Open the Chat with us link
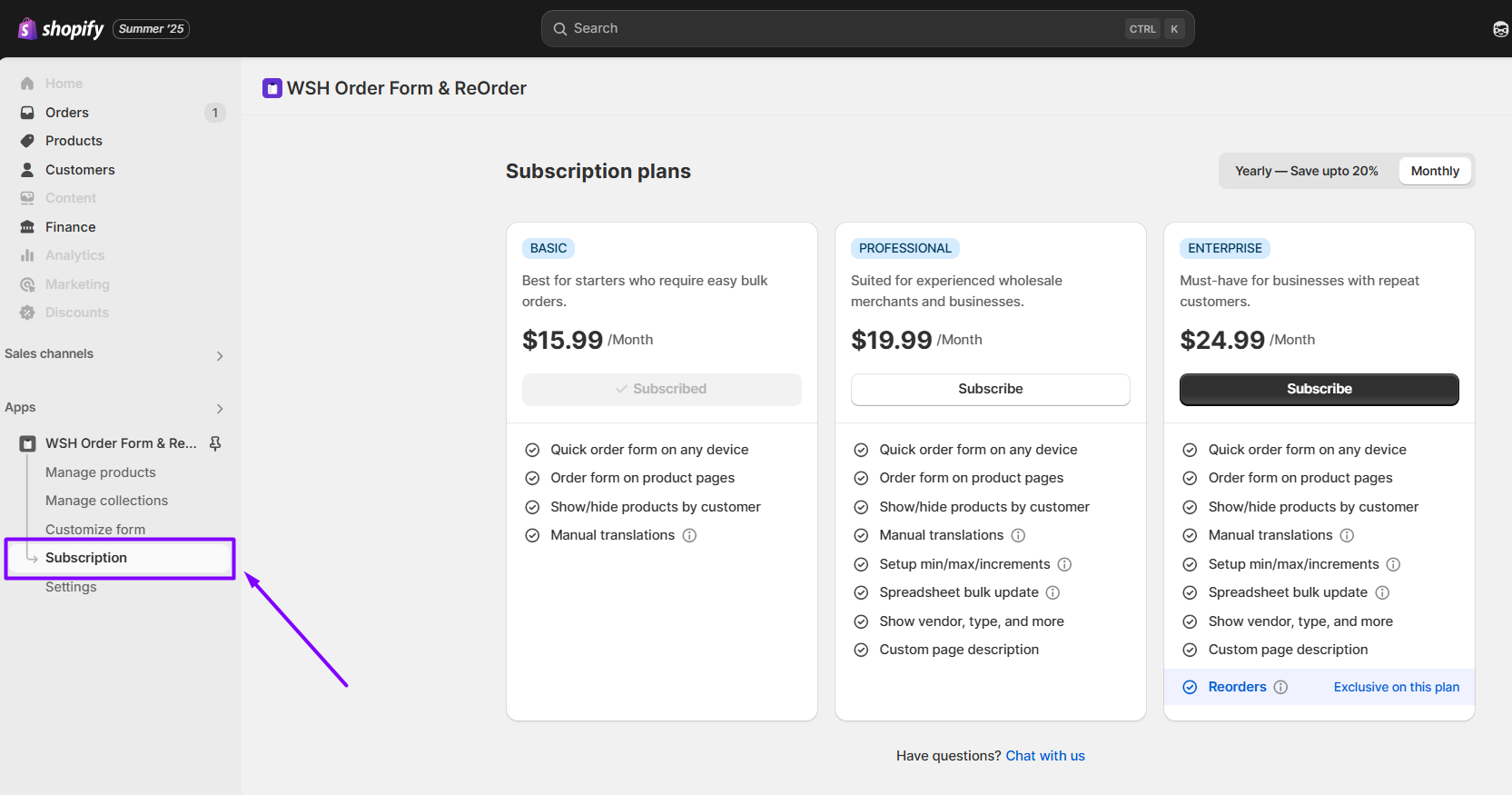This screenshot has height=795, width=1512. tap(1044, 756)
